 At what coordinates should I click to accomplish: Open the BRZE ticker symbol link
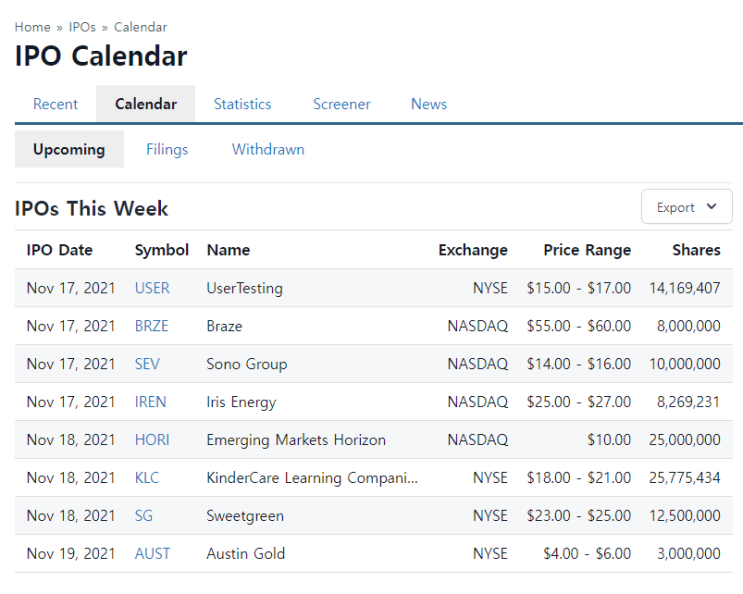[x=152, y=326]
